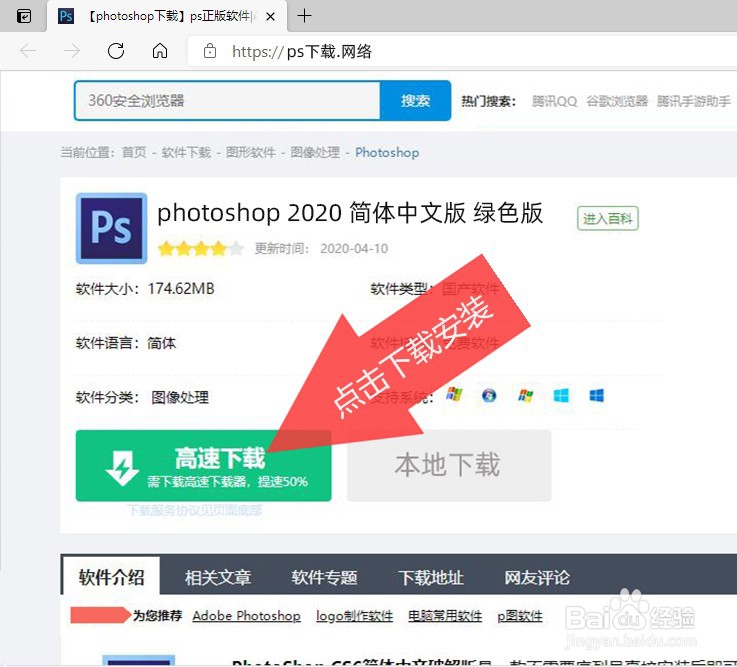Switch to 软件介绍 tab

pos(111,577)
